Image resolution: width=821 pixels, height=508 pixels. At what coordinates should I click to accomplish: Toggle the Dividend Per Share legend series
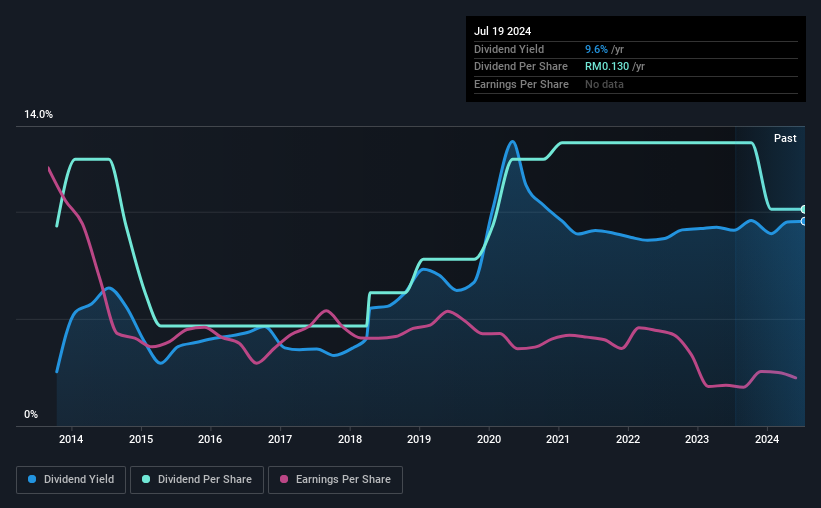197,480
